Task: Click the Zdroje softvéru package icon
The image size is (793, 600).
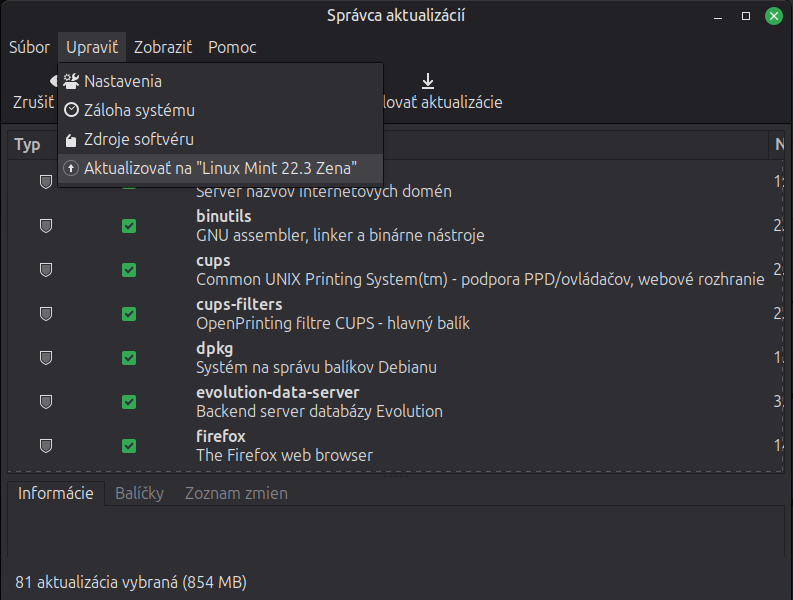Action: tap(71, 140)
